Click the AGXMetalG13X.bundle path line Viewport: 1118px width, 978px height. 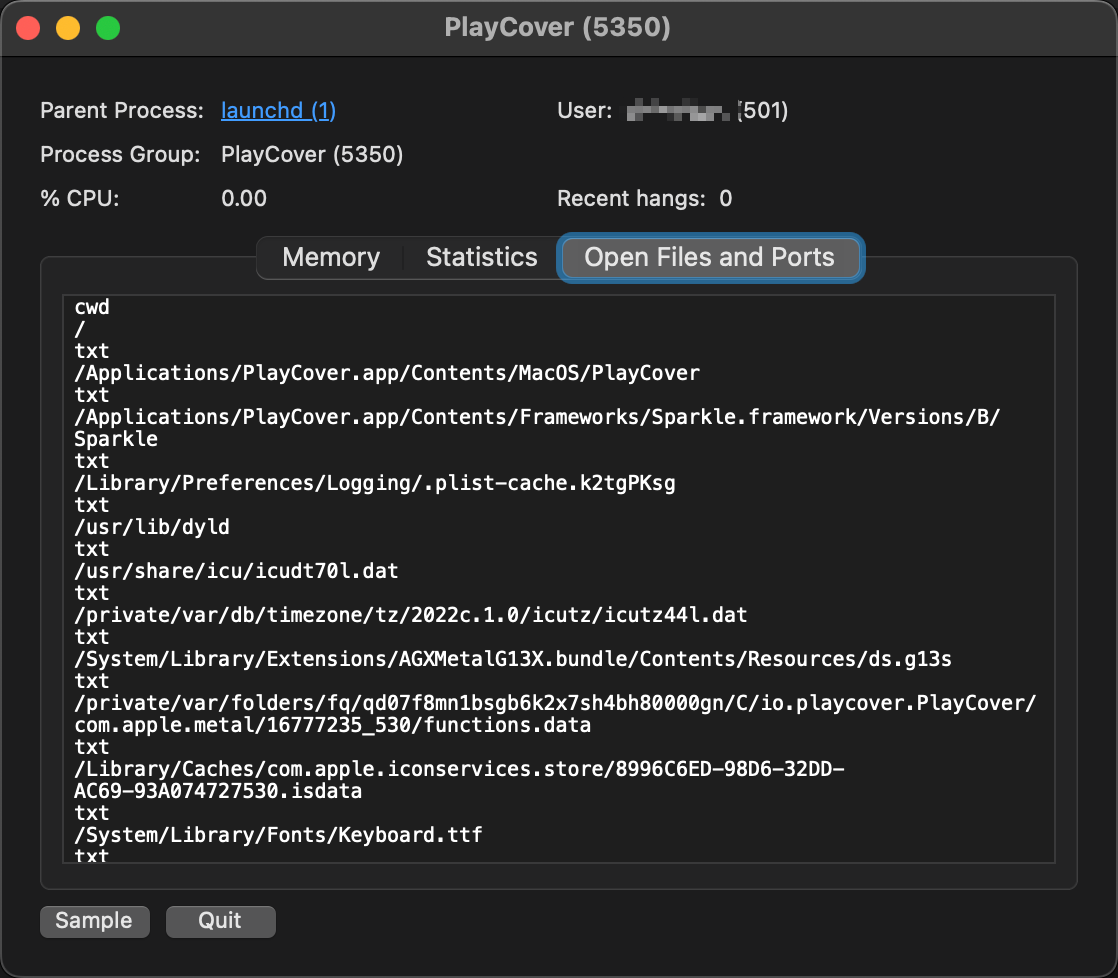pyautogui.click(x=513, y=659)
